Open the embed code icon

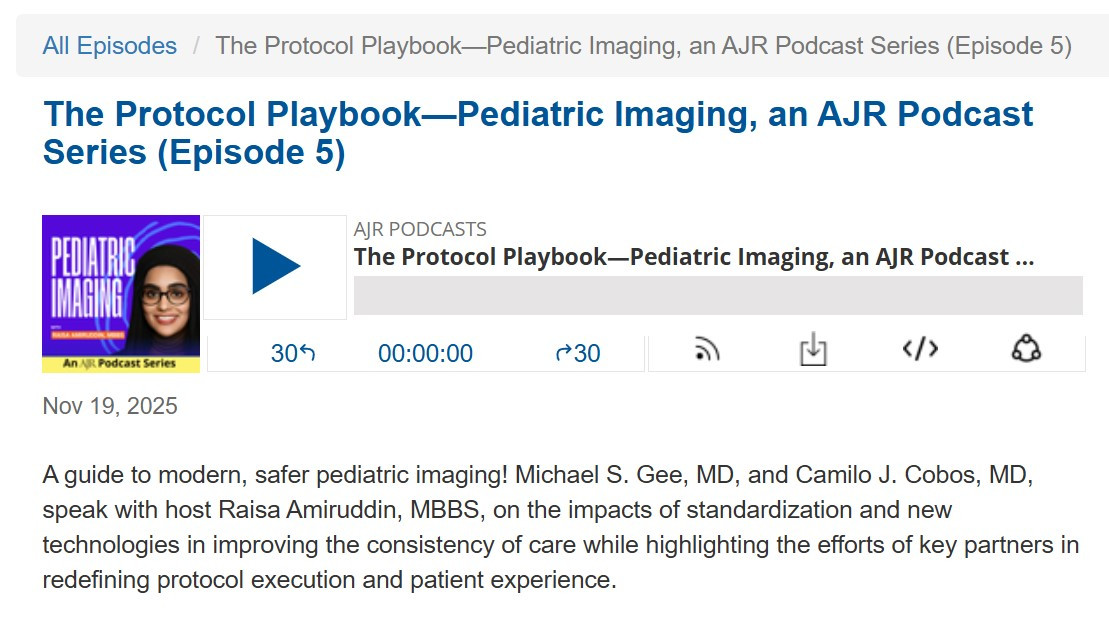[920, 349]
